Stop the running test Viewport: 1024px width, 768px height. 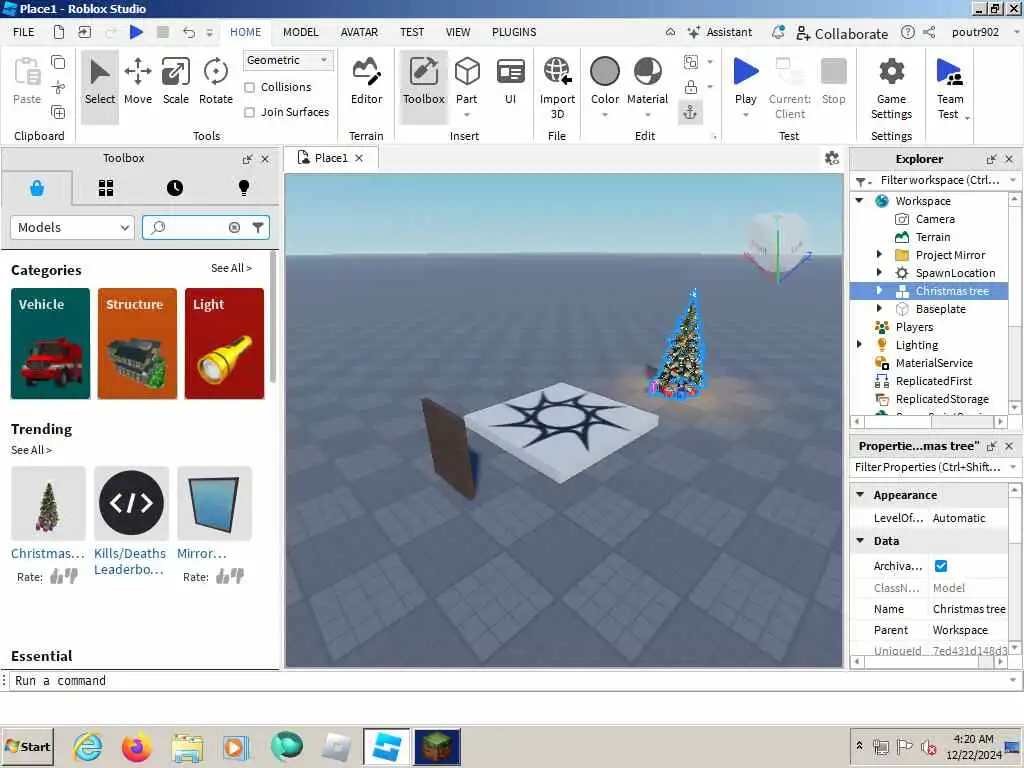click(833, 82)
